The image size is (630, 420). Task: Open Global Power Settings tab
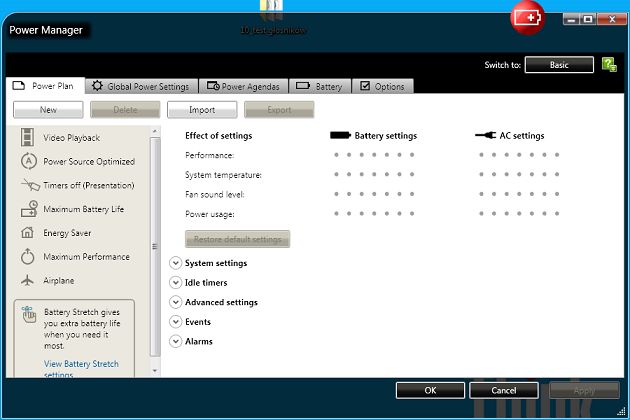[141, 86]
